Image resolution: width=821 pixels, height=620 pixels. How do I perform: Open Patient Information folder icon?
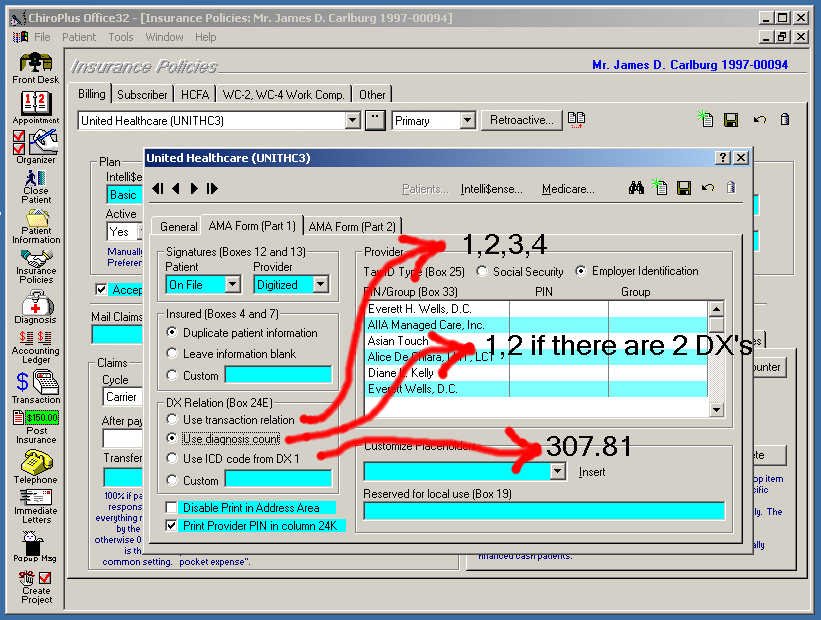(36, 227)
